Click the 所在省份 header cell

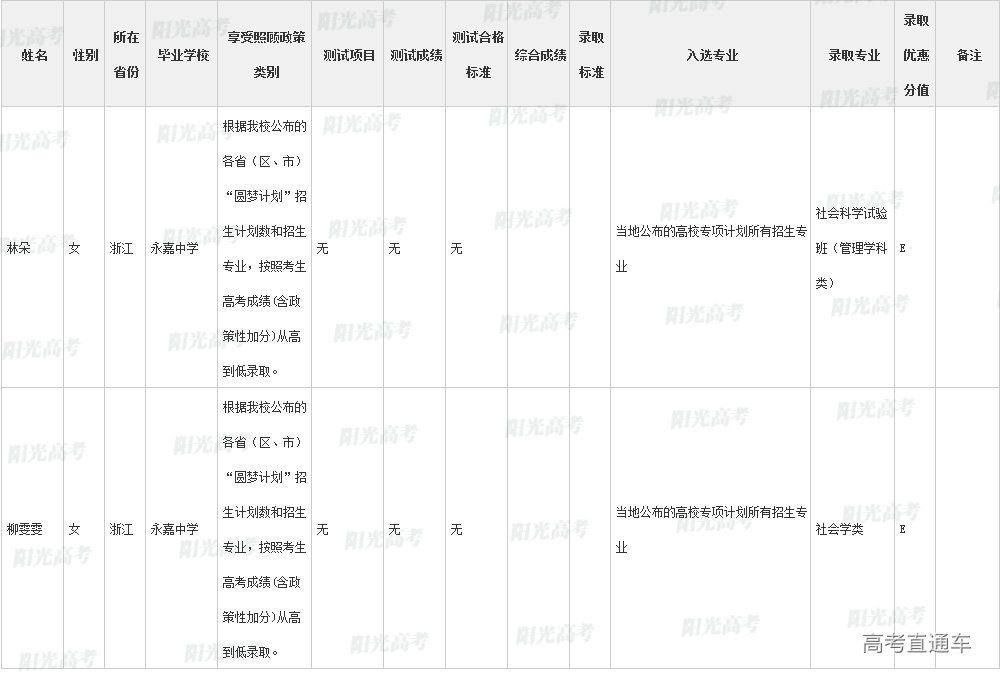125,55
